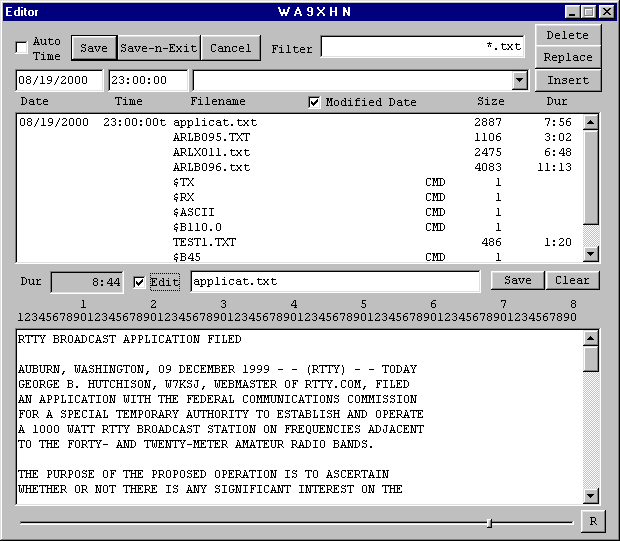Move the bottom horizontal slider thumb

tap(490, 523)
